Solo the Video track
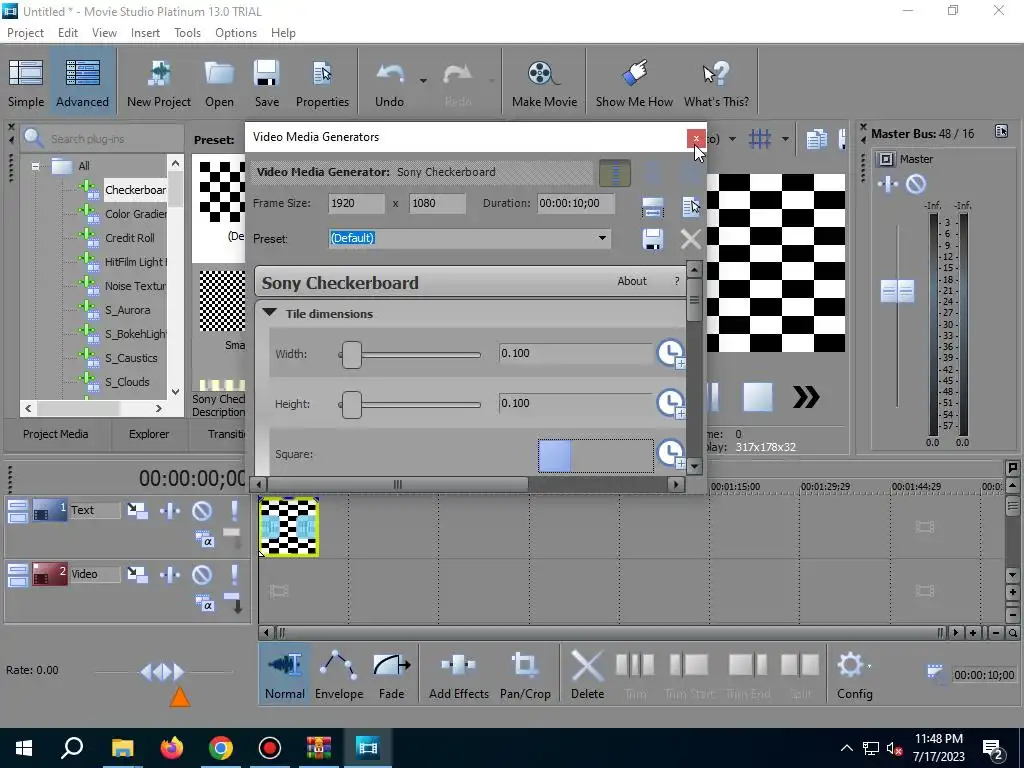This screenshot has height=768, width=1024. pyautogui.click(x=234, y=574)
